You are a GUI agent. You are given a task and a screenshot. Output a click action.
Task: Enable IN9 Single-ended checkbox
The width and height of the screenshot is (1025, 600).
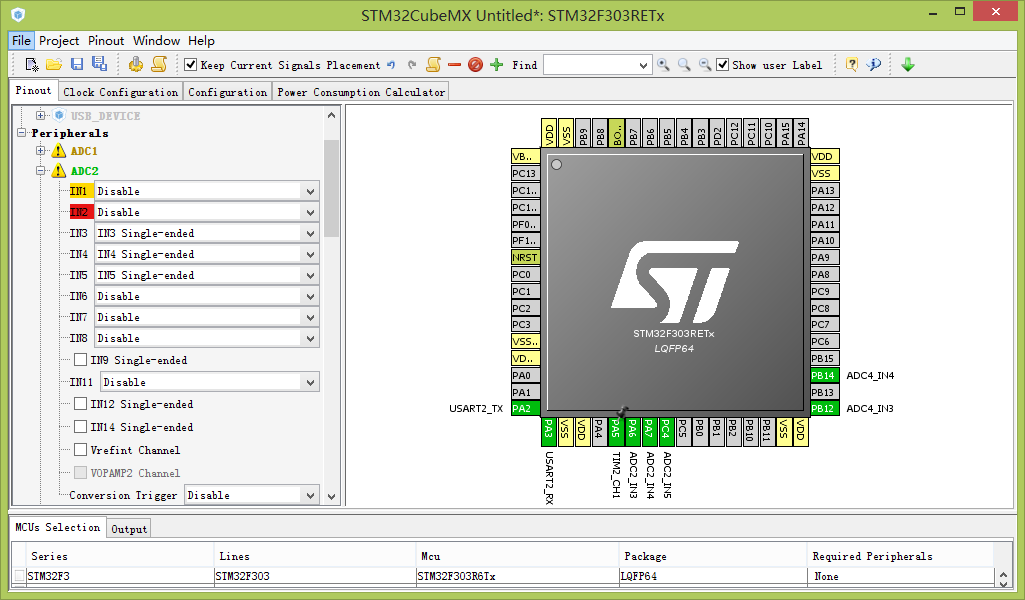click(x=80, y=359)
